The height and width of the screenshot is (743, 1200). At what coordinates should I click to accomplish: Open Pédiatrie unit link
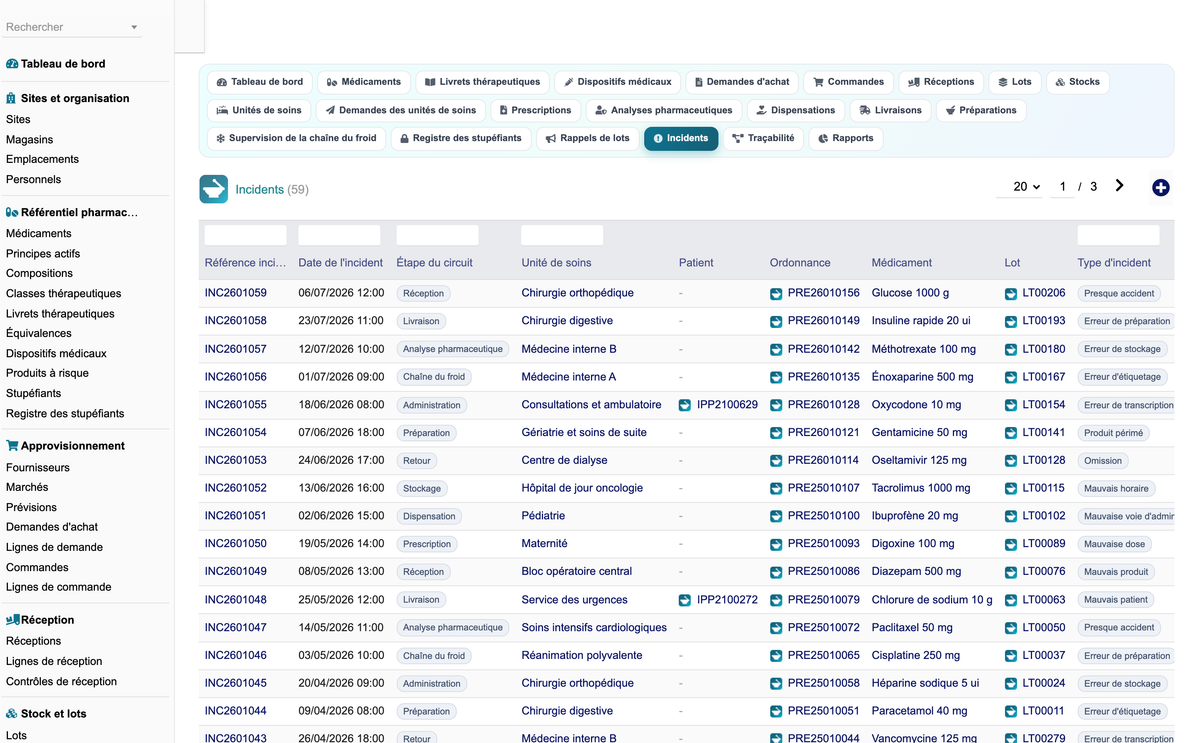[543, 516]
